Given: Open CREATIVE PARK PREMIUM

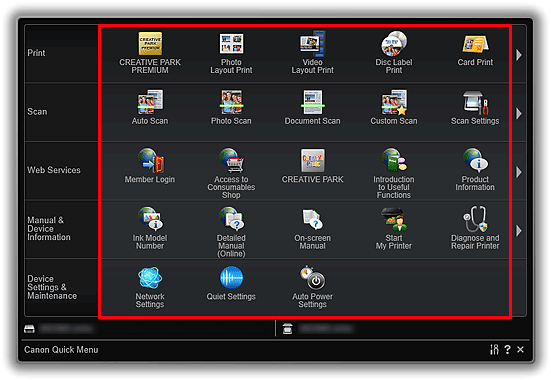Looking at the screenshot, I should point(150,53).
